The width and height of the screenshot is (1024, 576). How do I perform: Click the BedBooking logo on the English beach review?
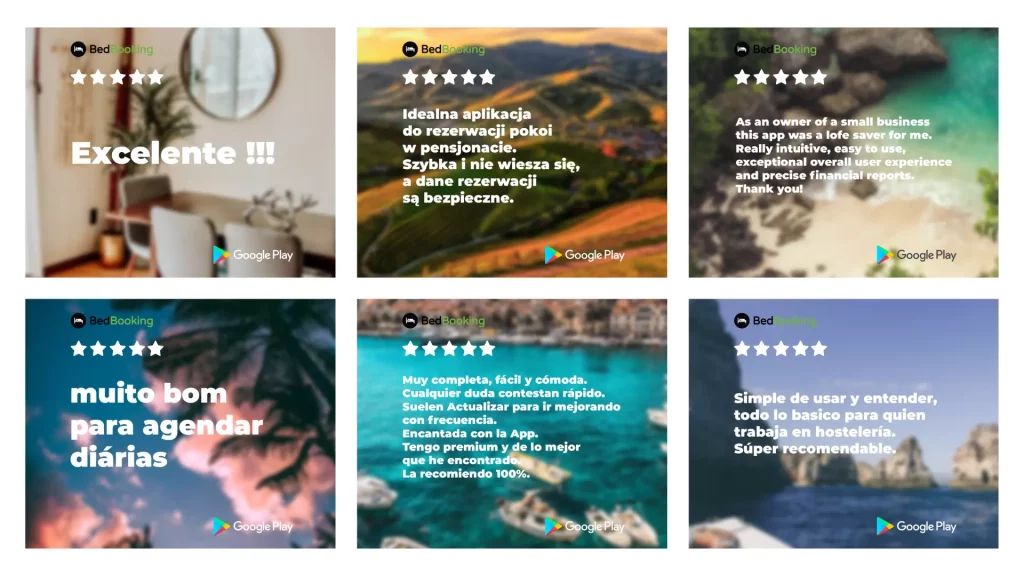click(775, 49)
